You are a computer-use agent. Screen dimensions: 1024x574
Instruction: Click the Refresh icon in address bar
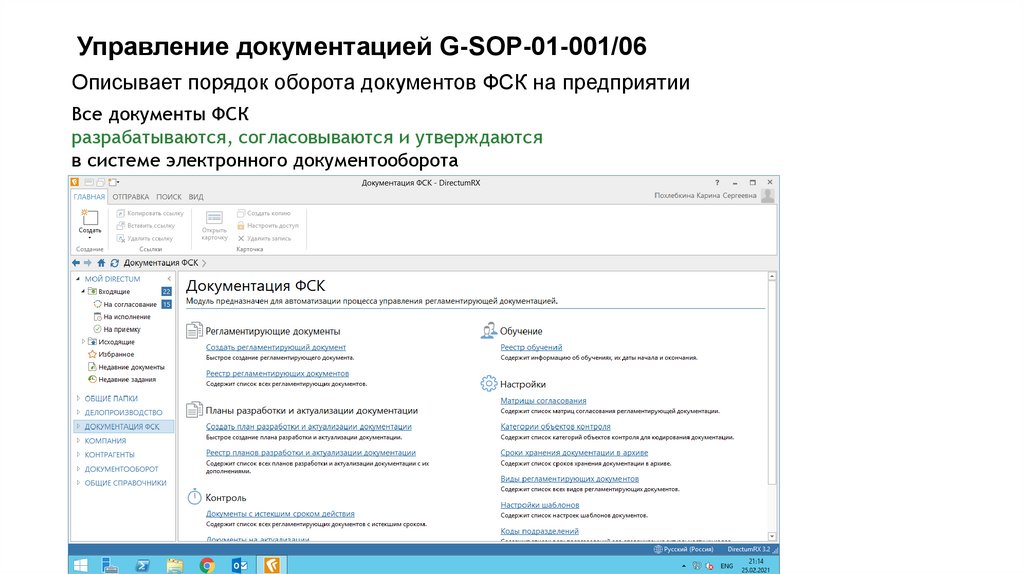(114, 263)
